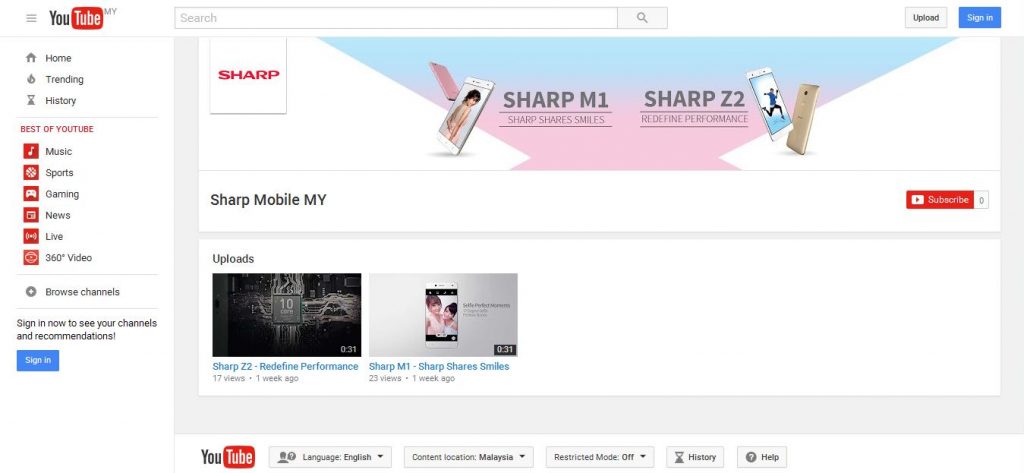Click the Browse channels plus icon
This screenshot has height=473, width=1024.
pyautogui.click(x=31, y=292)
